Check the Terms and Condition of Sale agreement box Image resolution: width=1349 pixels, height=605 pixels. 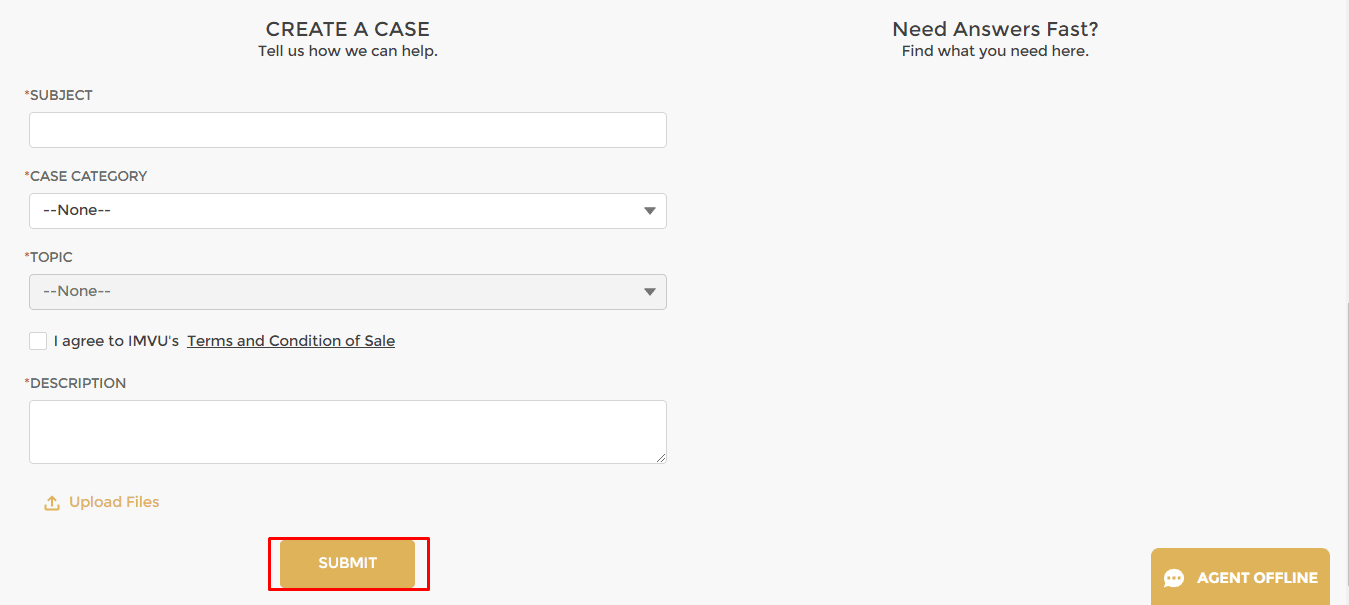pos(37,340)
